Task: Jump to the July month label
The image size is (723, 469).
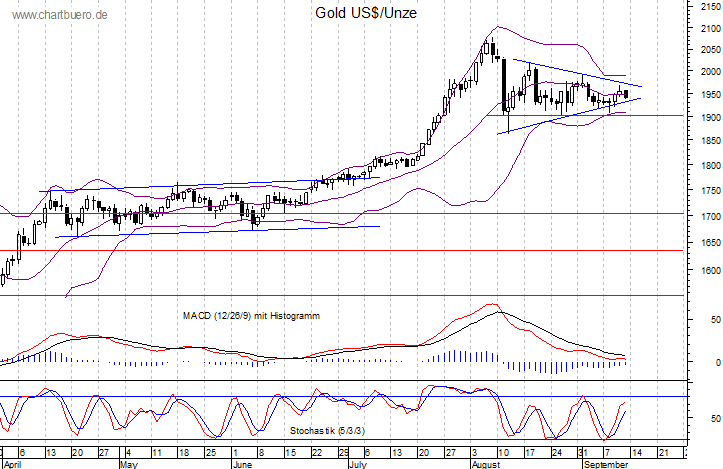Action: (x=358, y=464)
